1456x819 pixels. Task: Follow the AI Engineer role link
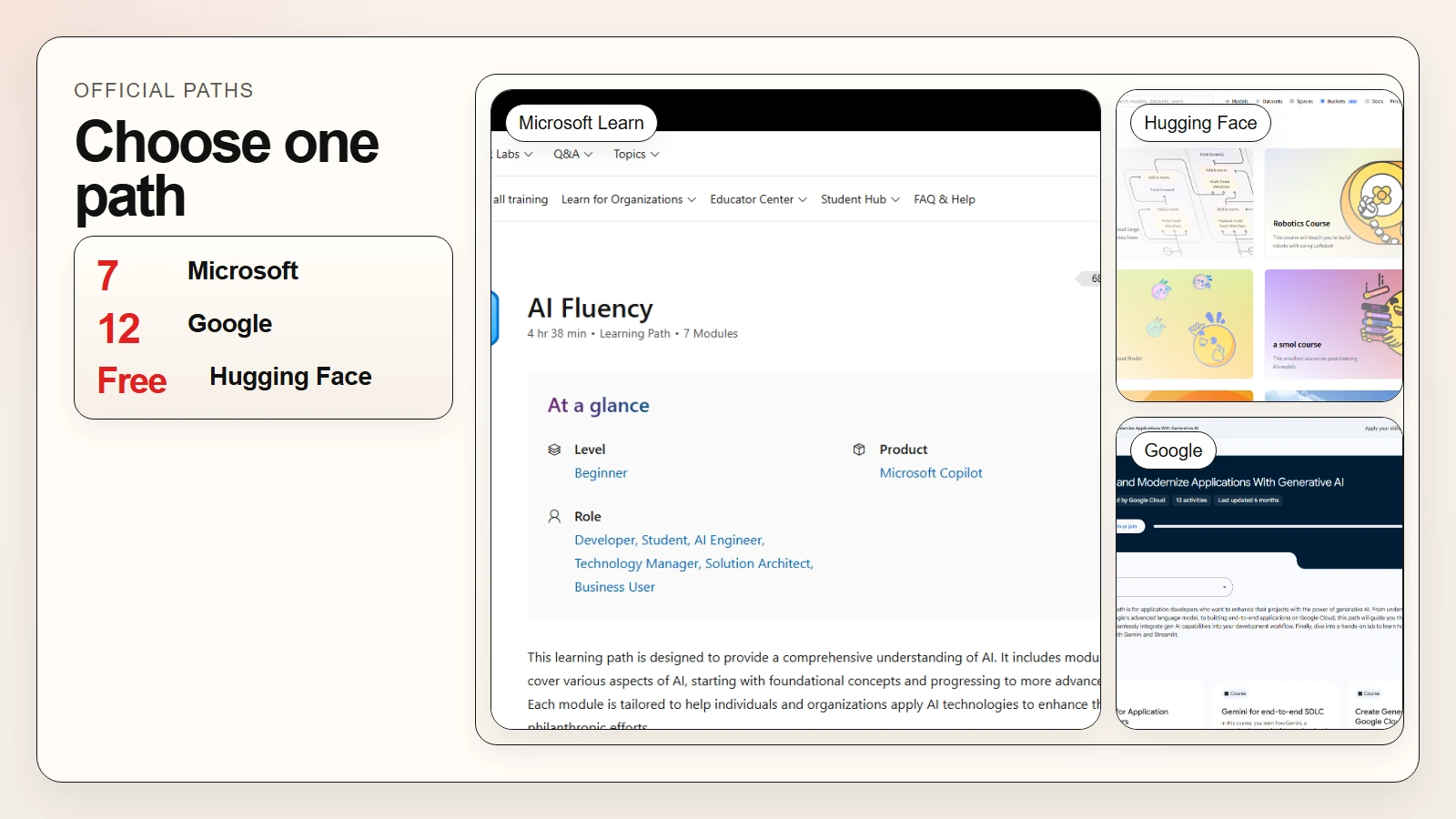pyautogui.click(x=729, y=540)
